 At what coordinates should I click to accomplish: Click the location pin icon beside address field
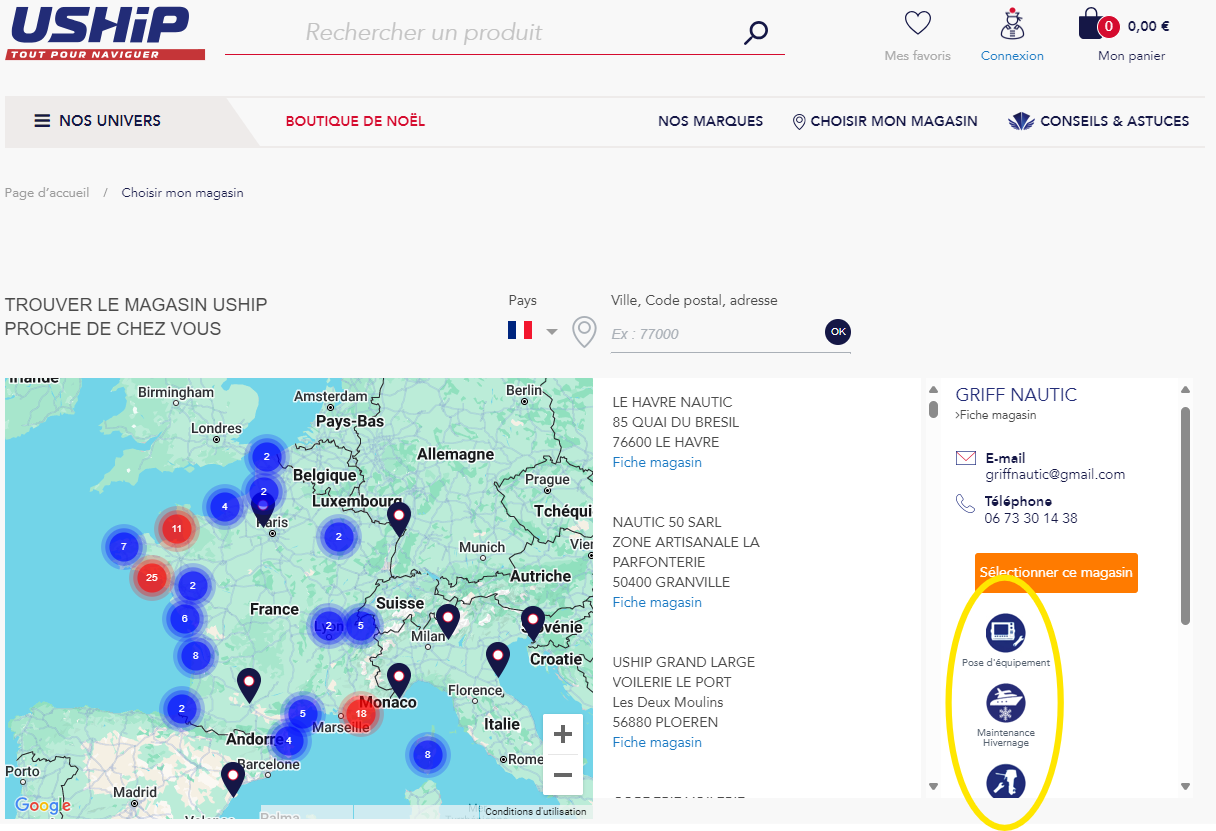[x=584, y=332]
